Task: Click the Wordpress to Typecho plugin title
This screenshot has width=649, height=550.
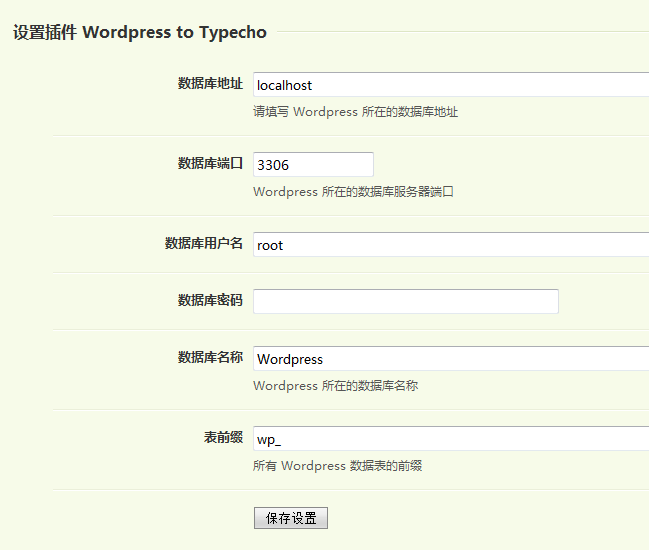Action: point(174,32)
